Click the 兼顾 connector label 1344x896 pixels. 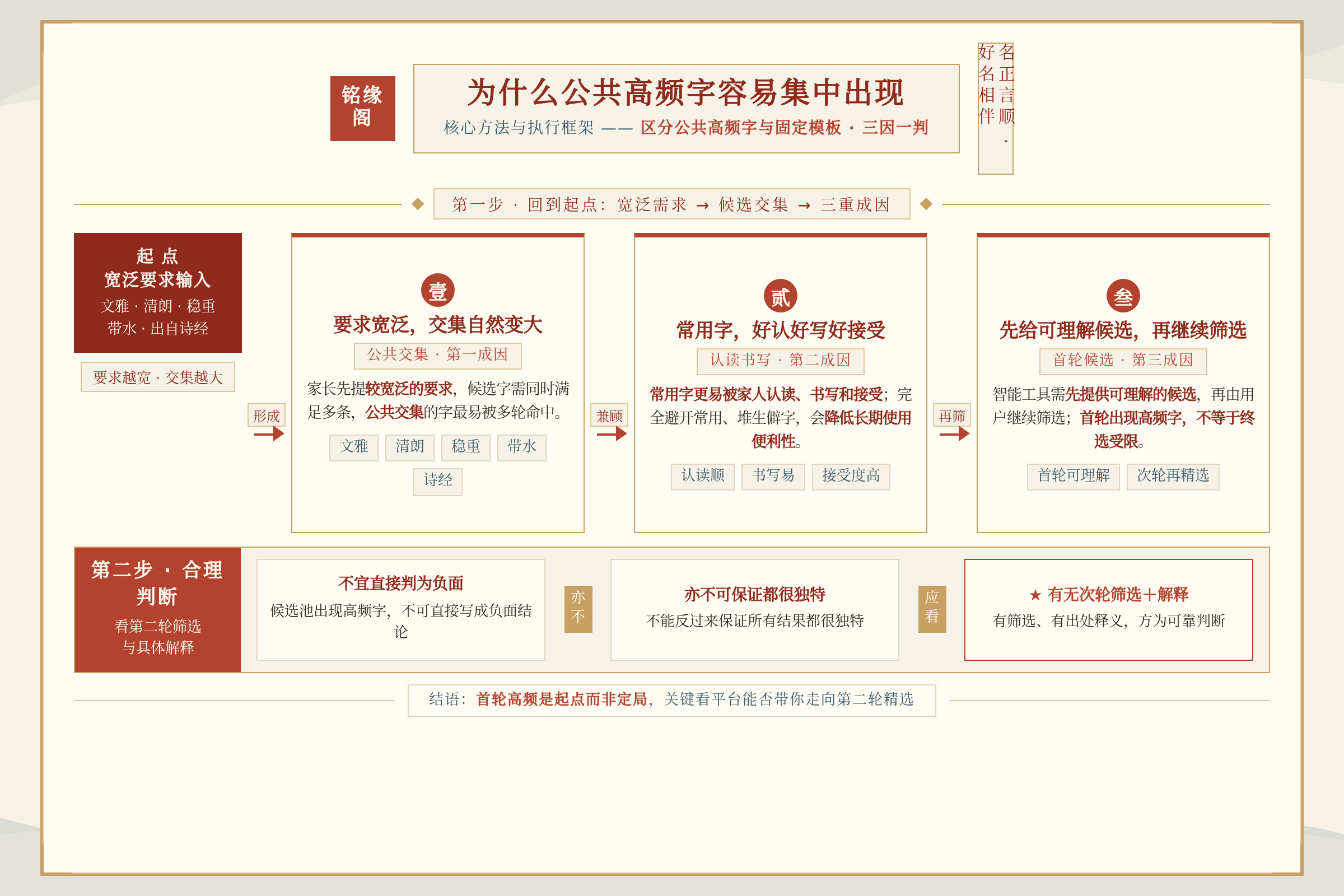609,416
